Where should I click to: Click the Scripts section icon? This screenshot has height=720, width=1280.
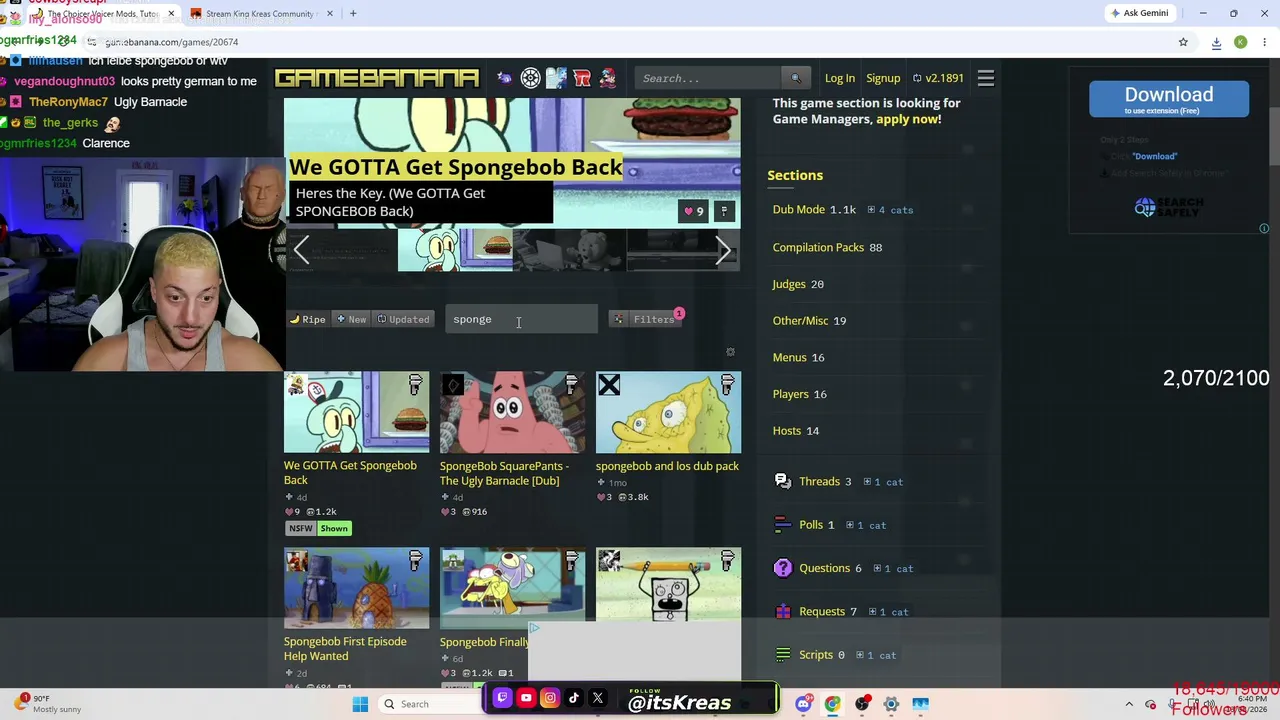pyautogui.click(x=783, y=655)
